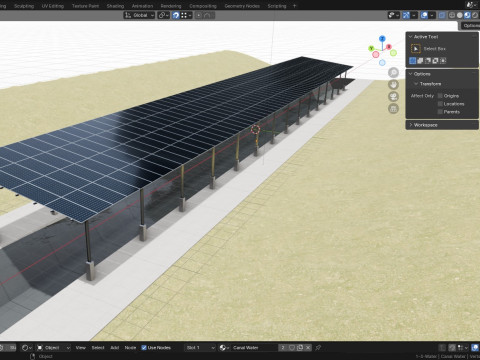480x360 pixels.
Task: Switch to the UV Editing workspace
Action: coord(52,6)
